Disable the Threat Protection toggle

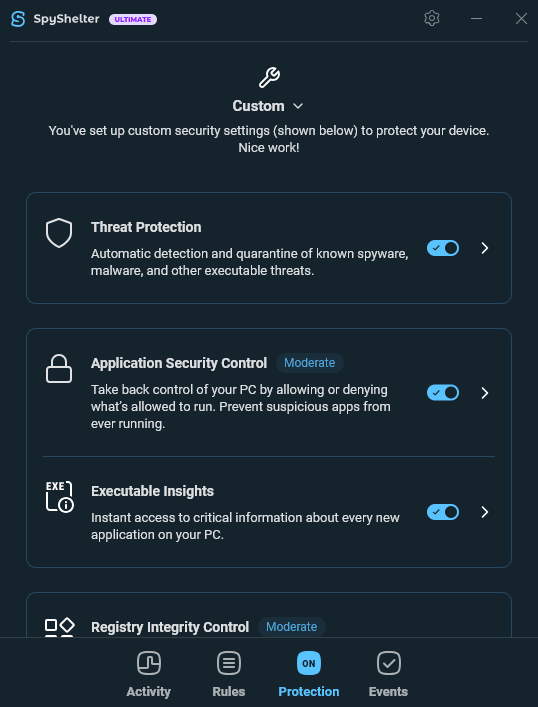pyautogui.click(x=443, y=248)
